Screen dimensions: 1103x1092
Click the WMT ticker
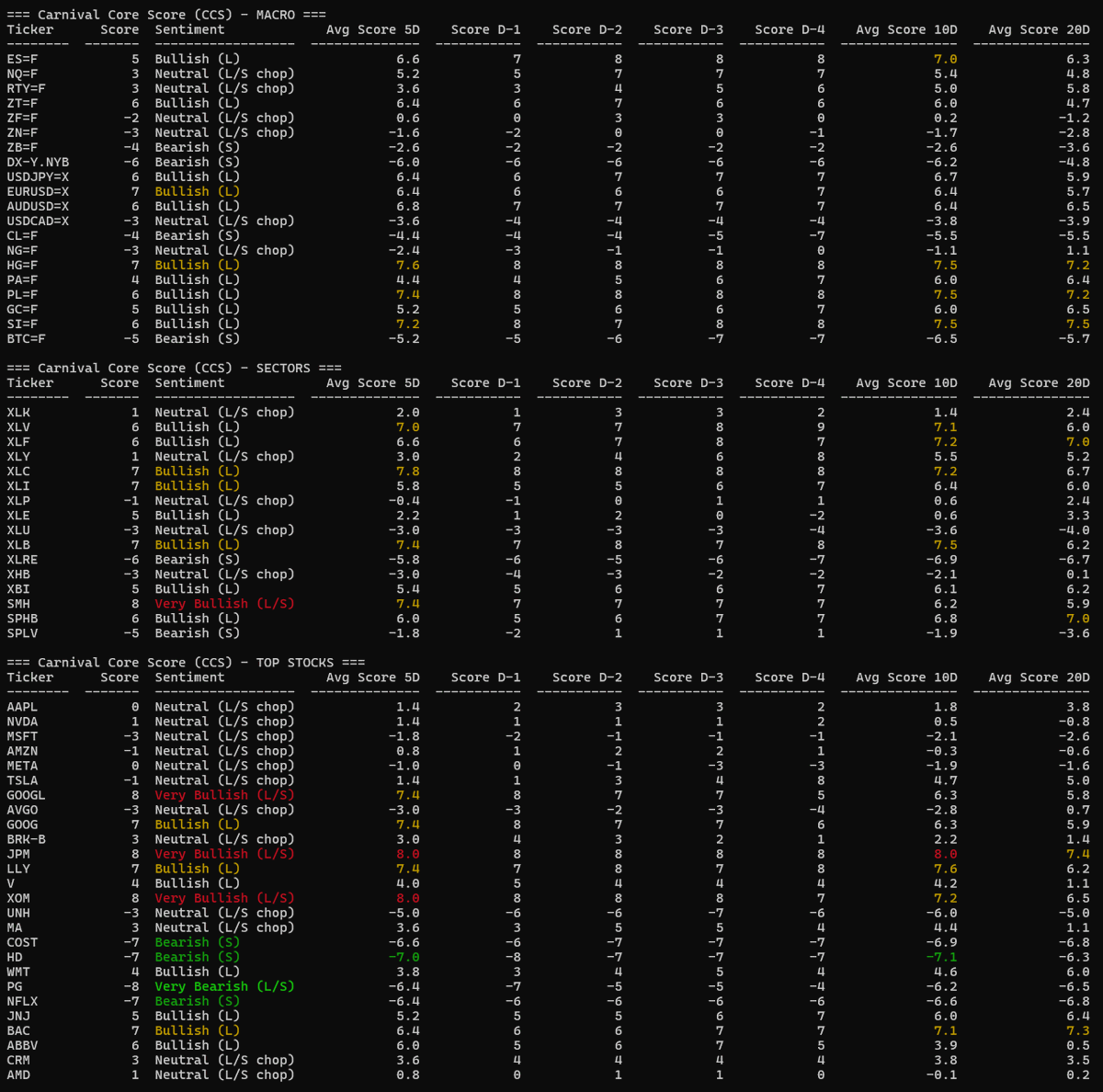(18, 971)
